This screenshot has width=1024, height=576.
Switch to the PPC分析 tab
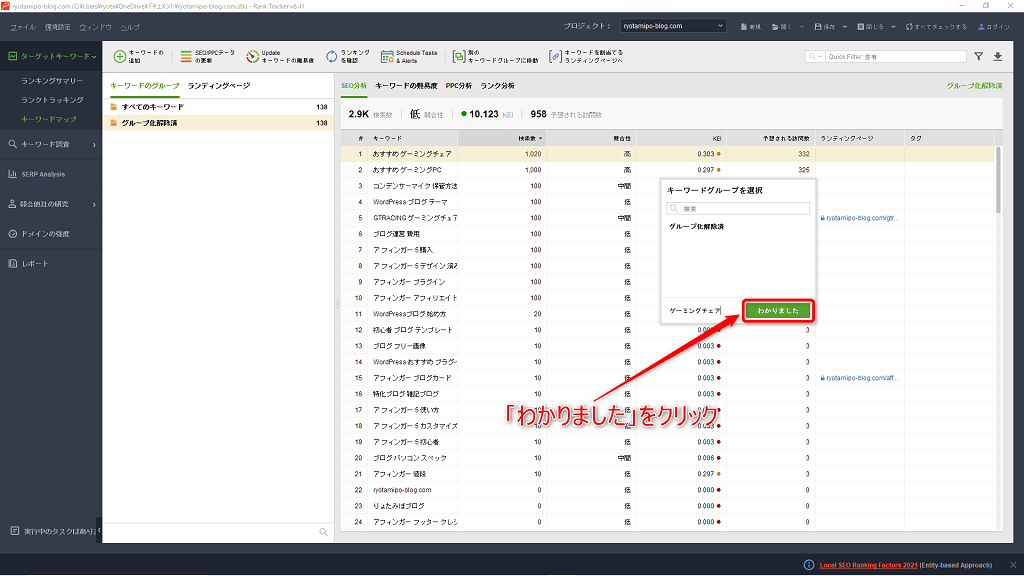(459, 86)
